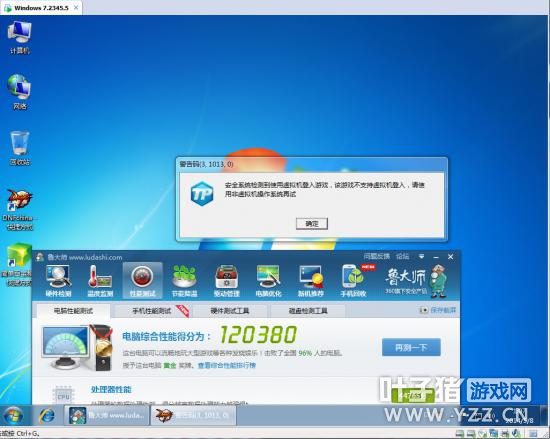Switch to 电脑性能测试 tab
550x439 pixels.
(73, 311)
